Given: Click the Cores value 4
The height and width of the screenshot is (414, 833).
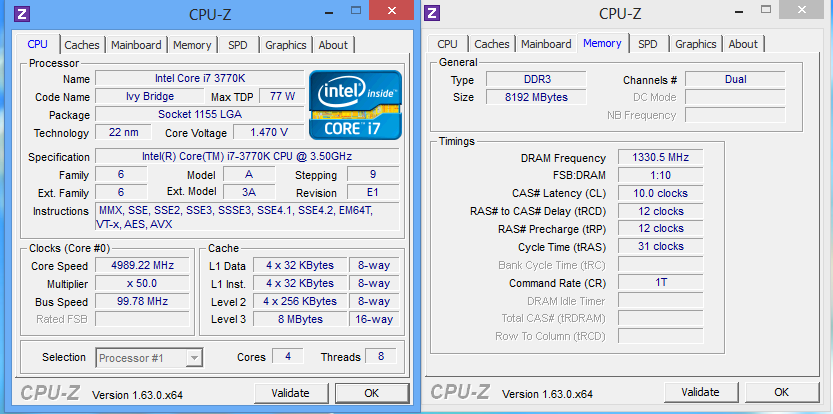Looking at the screenshot, I should click(x=288, y=356).
